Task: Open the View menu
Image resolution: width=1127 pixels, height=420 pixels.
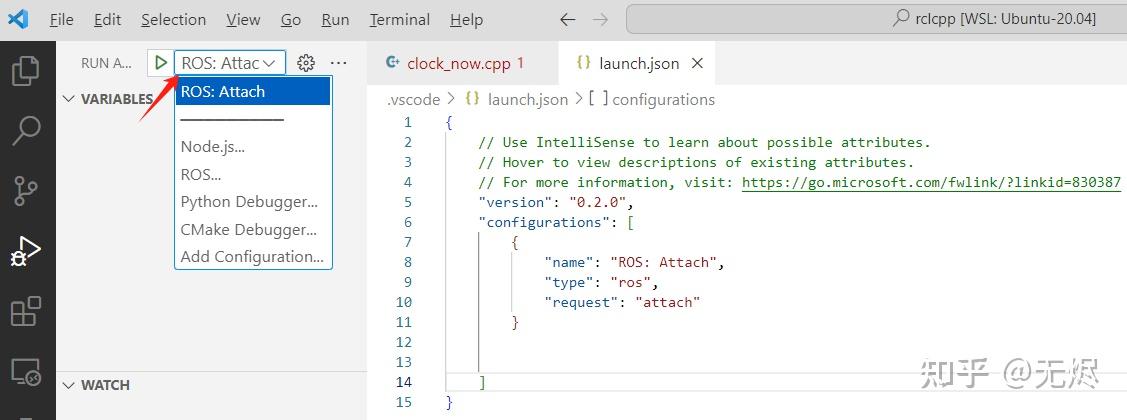Action: 243,19
